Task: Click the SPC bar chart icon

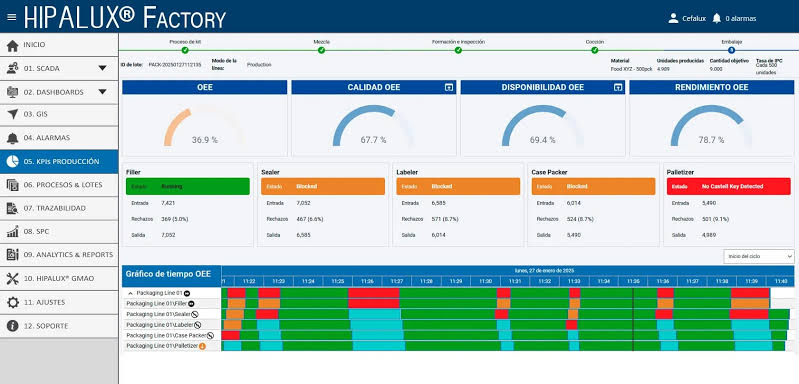Action: pos(13,232)
